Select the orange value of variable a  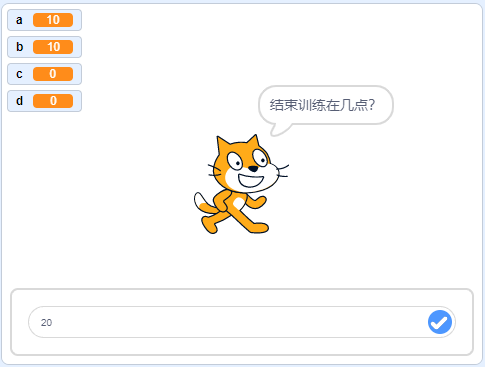[53, 20]
